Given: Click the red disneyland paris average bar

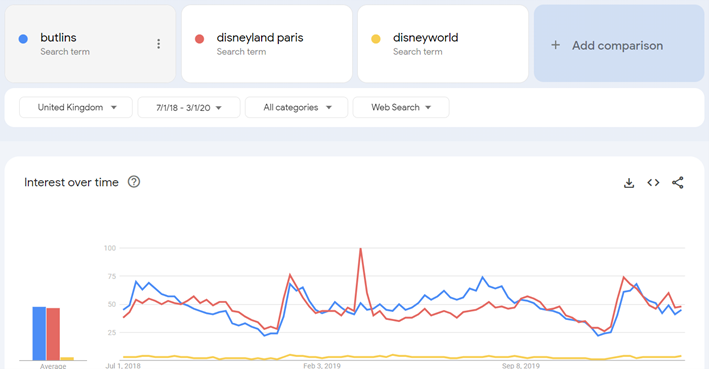Looking at the screenshot, I should pyautogui.click(x=53, y=334).
